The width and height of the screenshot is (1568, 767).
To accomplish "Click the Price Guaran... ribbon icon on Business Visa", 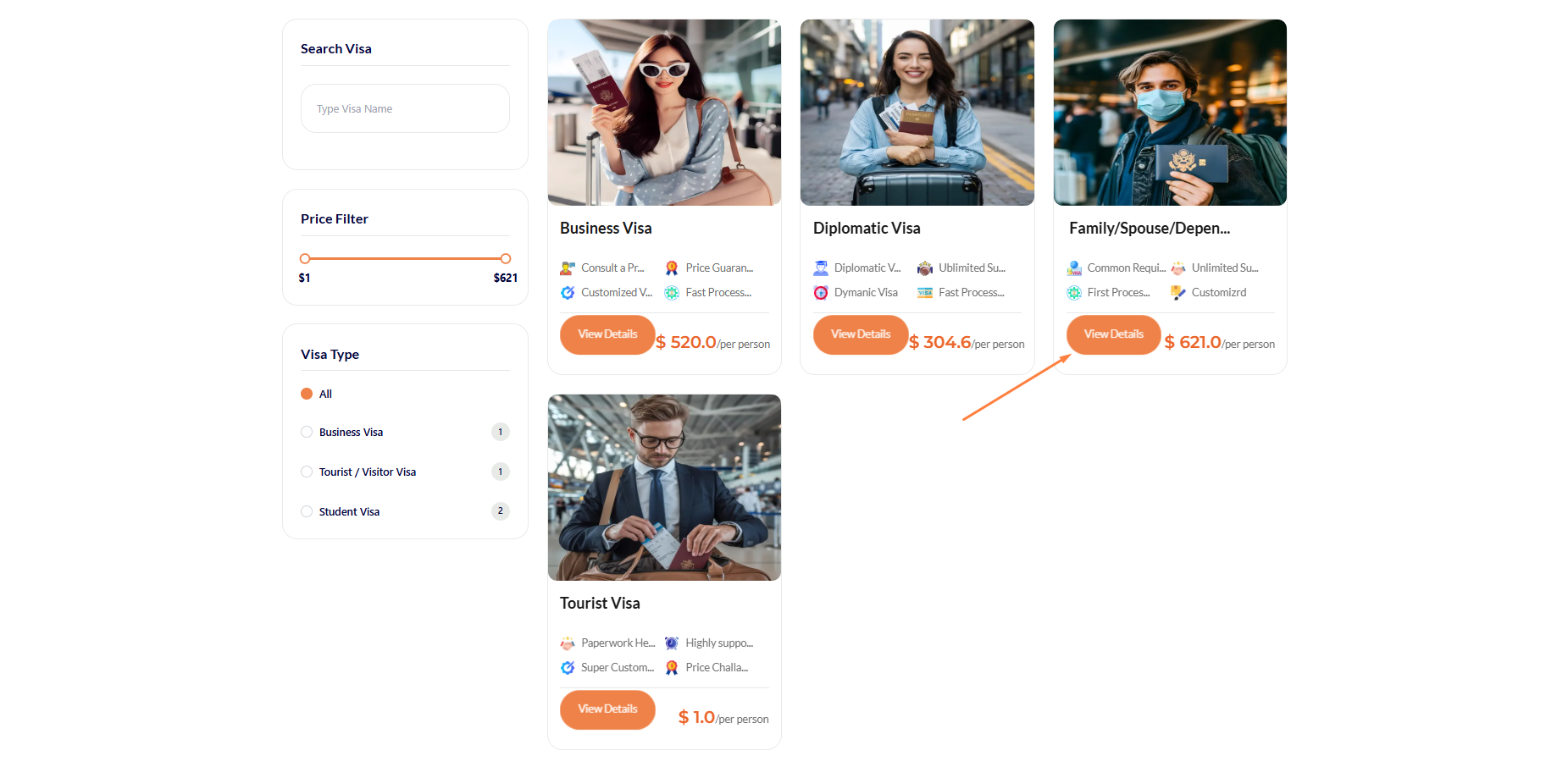I will [672, 268].
